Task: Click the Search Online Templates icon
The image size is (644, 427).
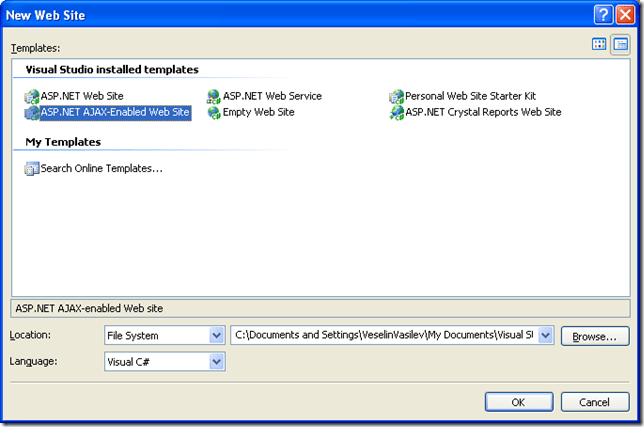Action: [32, 169]
